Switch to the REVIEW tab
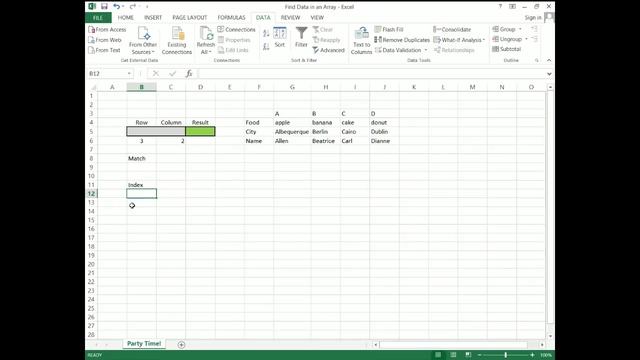640x360 pixels. tap(290, 18)
